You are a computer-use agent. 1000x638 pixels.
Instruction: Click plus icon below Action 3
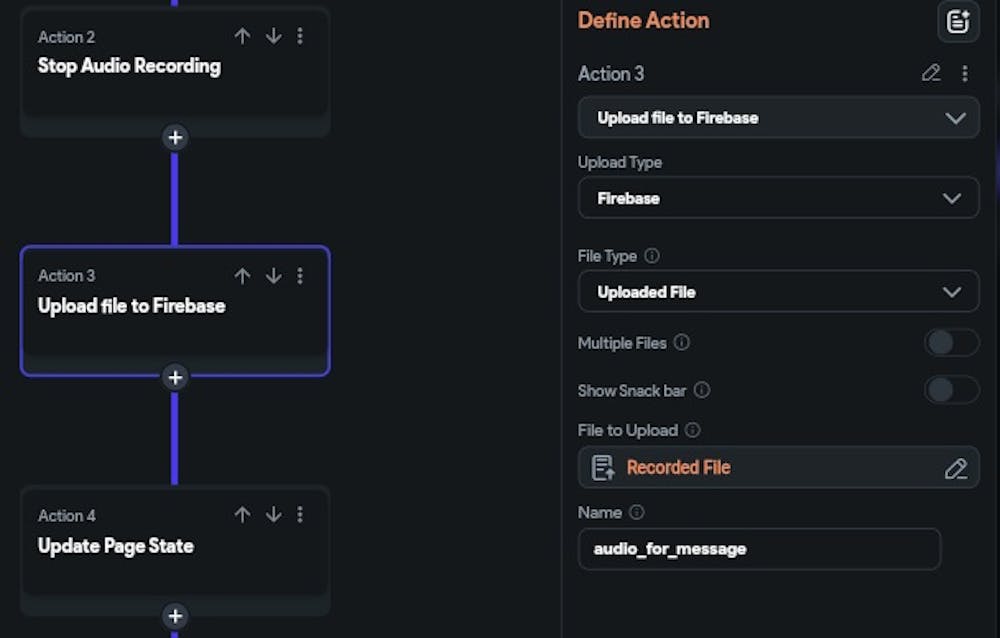point(175,377)
